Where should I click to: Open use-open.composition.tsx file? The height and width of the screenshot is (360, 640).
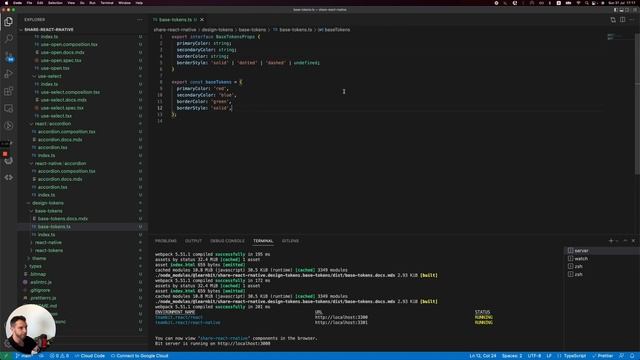[x=82, y=44]
